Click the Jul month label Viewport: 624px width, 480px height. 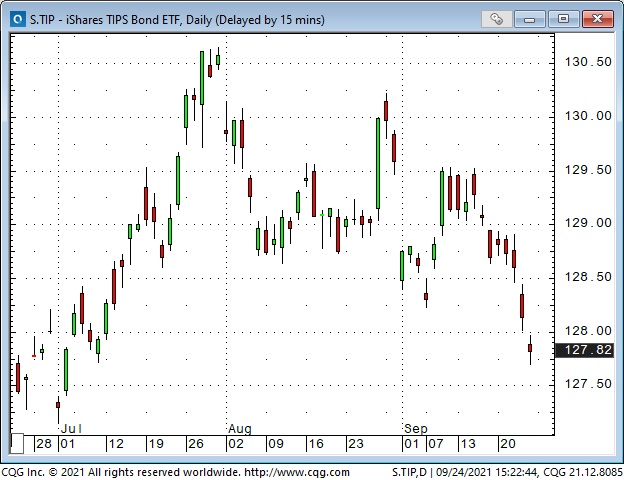[72, 429]
